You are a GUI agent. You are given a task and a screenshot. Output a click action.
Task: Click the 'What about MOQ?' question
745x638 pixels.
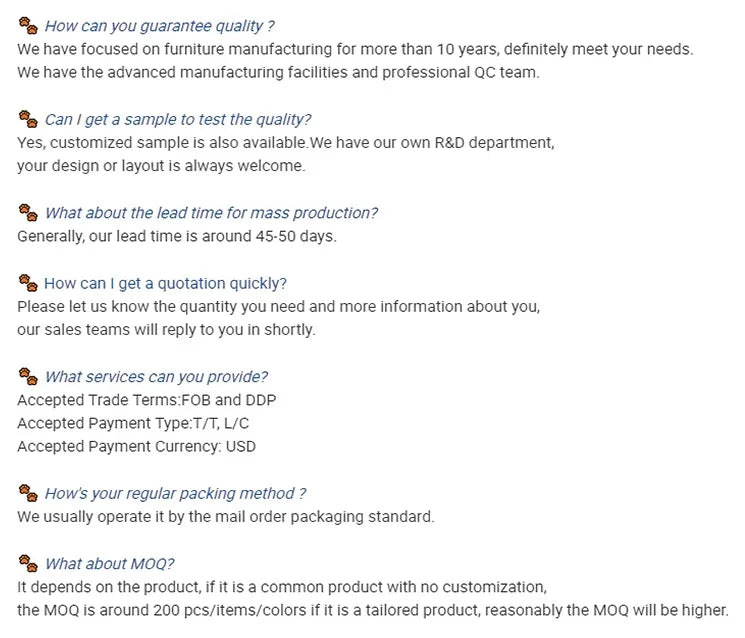pyautogui.click(x=109, y=564)
